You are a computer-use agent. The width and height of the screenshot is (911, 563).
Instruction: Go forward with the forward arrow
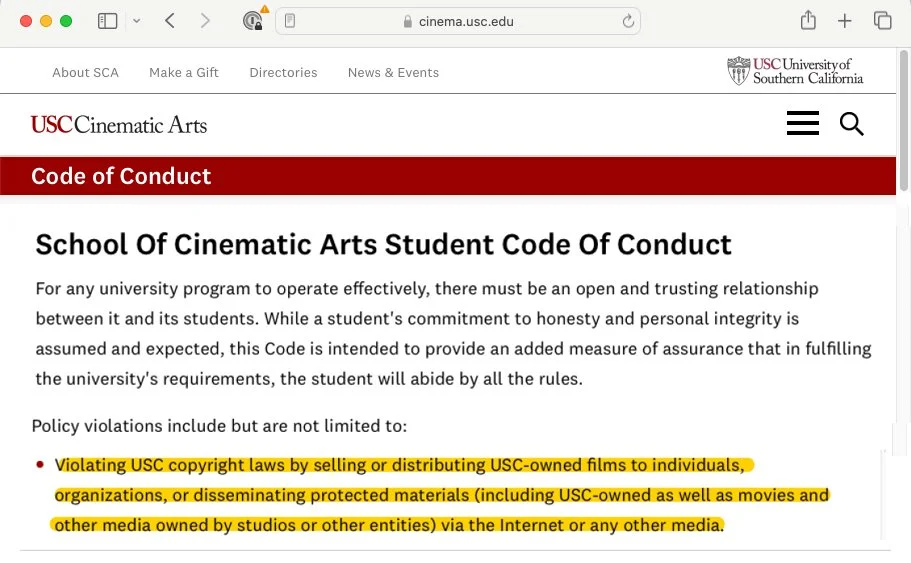point(205,21)
